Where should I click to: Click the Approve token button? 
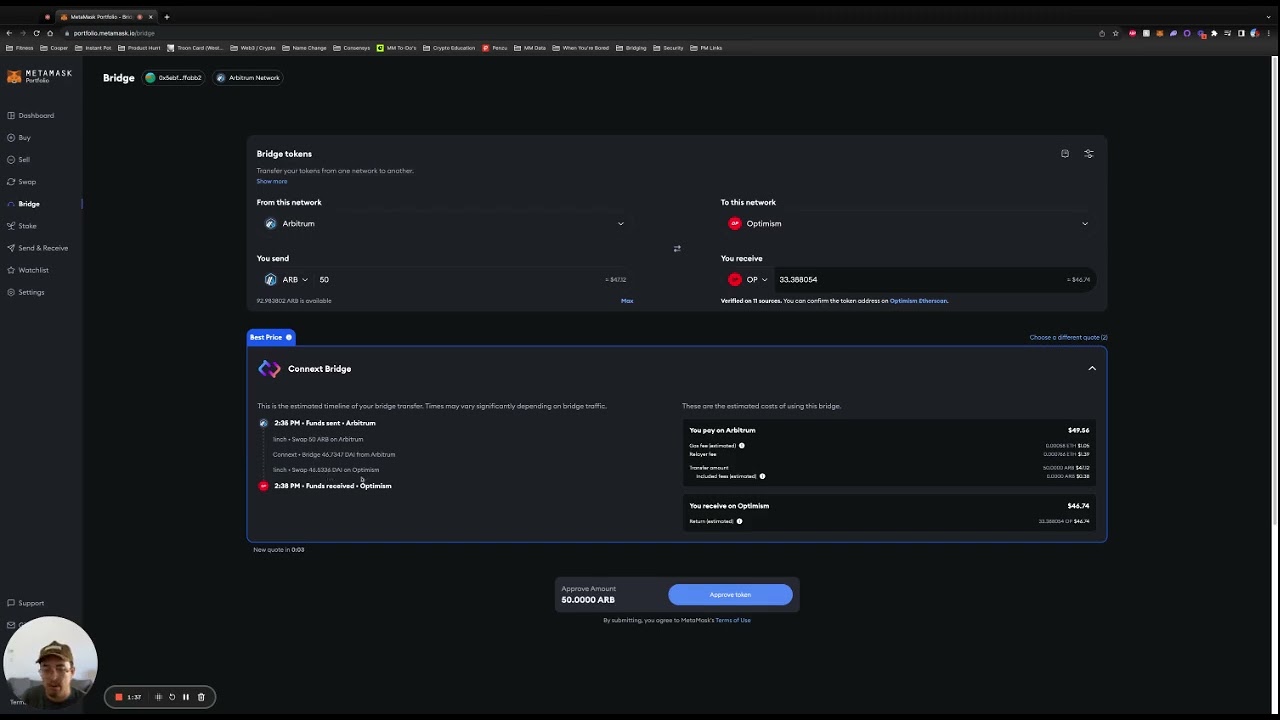pyautogui.click(x=730, y=594)
